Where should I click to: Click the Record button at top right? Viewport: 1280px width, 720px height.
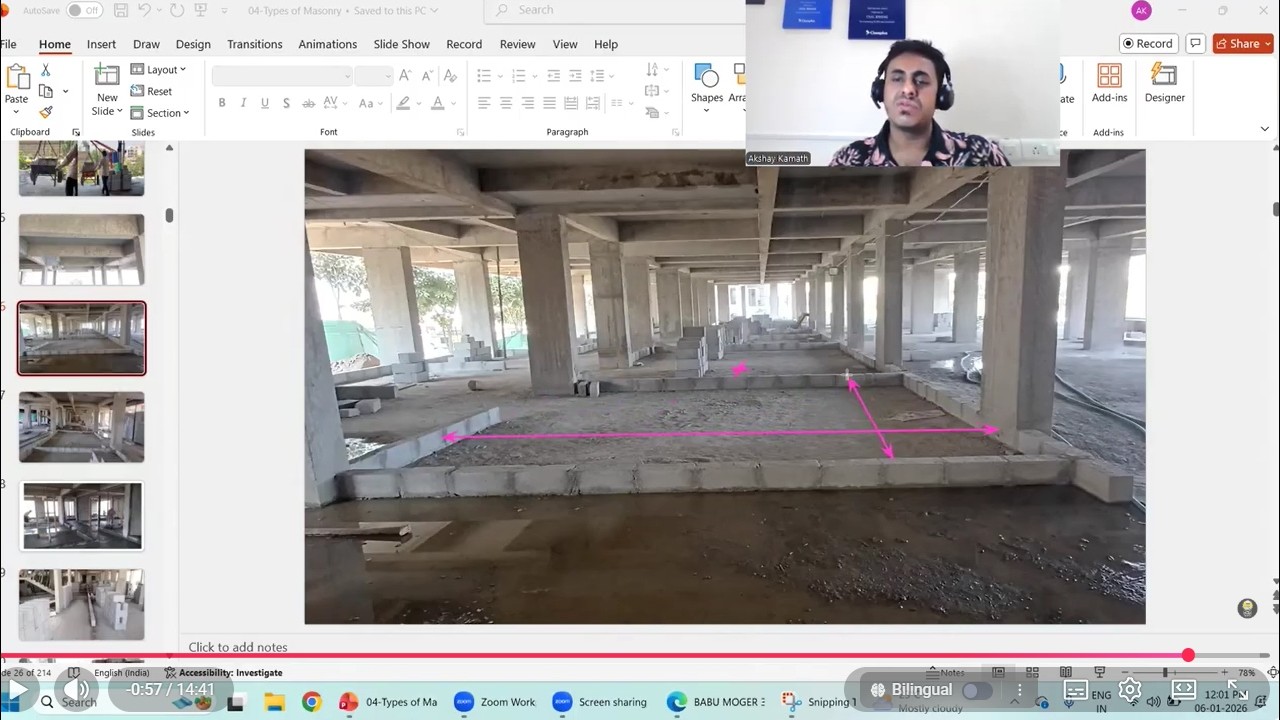click(x=1147, y=44)
